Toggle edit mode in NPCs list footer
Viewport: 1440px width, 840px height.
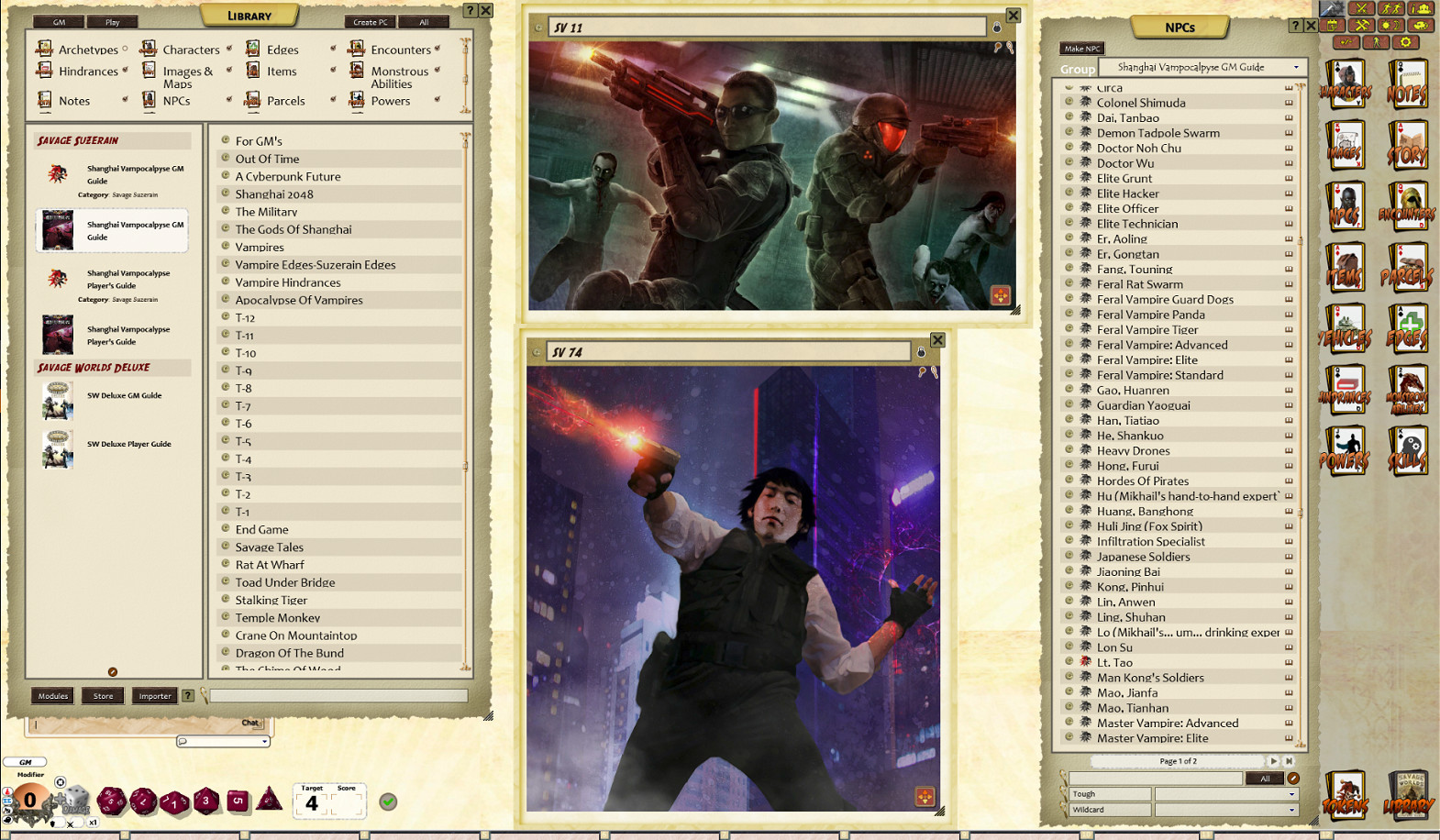pos(1293,779)
